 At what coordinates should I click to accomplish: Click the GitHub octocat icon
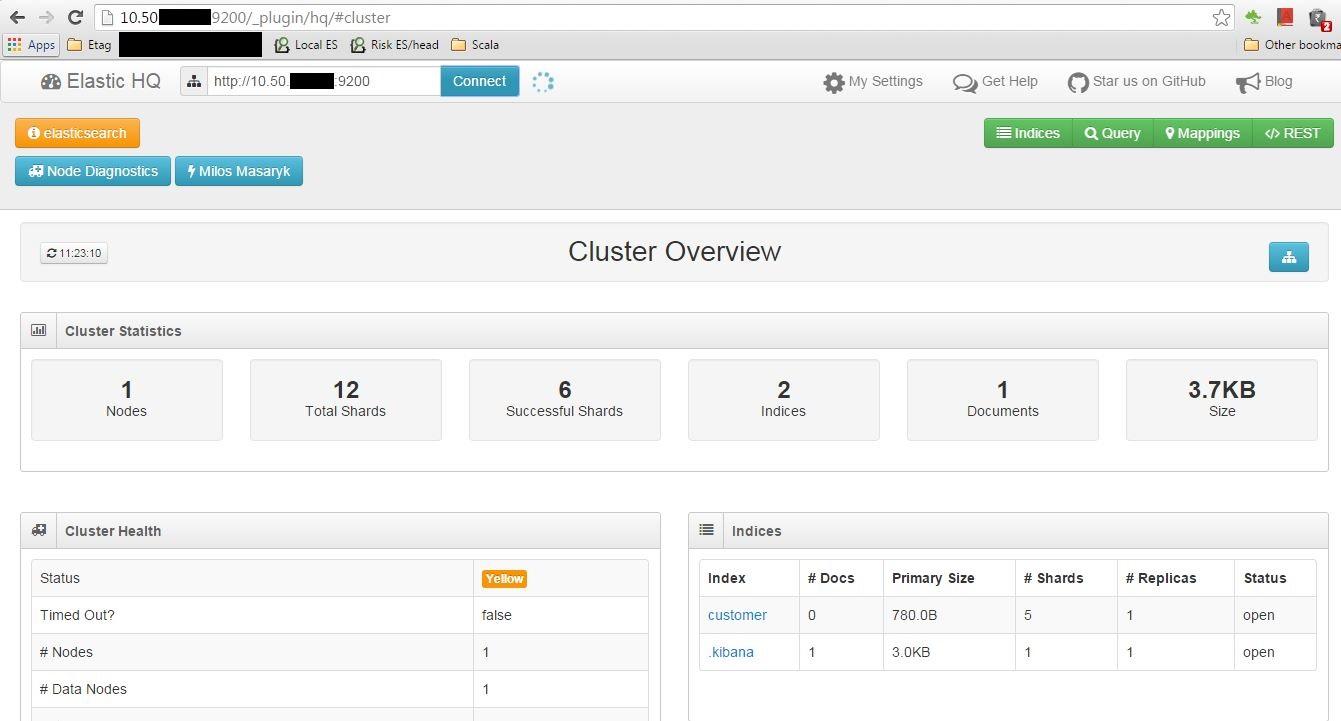1078,82
